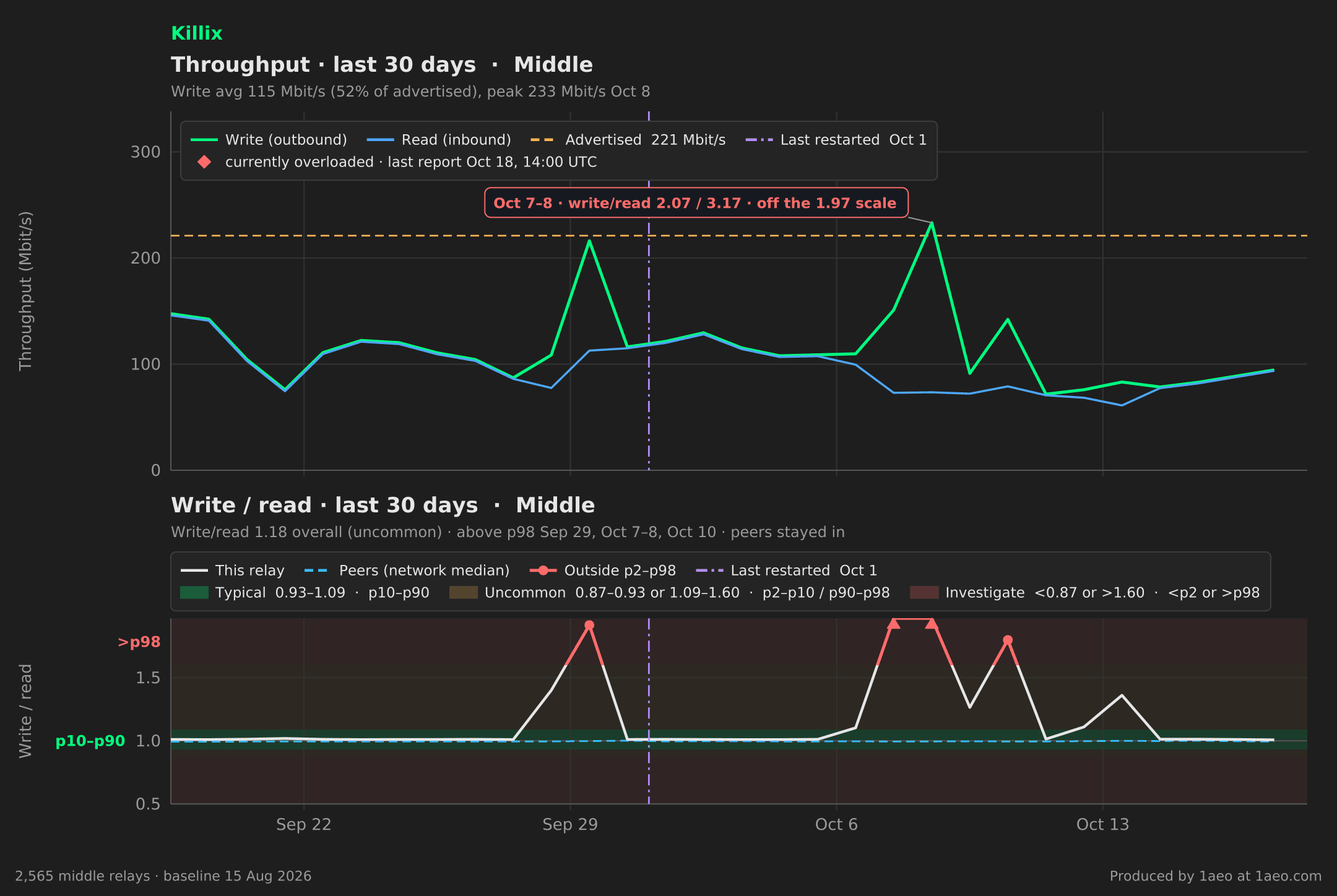This screenshot has width=1337, height=896.
Task: Click the Read (inbound) legend entry
Action: (439, 140)
